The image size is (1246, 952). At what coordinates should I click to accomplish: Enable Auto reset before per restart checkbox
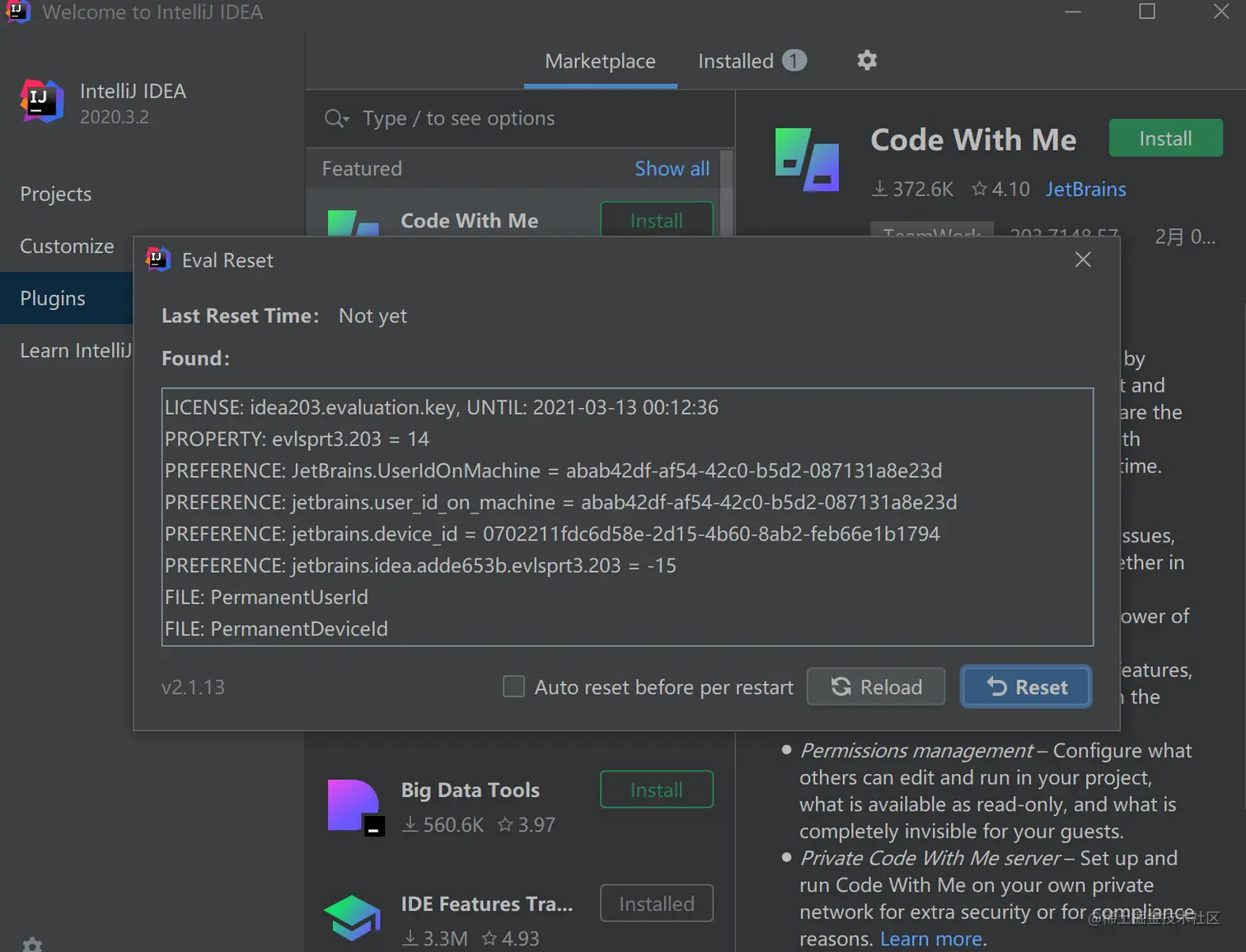coord(513,687)
